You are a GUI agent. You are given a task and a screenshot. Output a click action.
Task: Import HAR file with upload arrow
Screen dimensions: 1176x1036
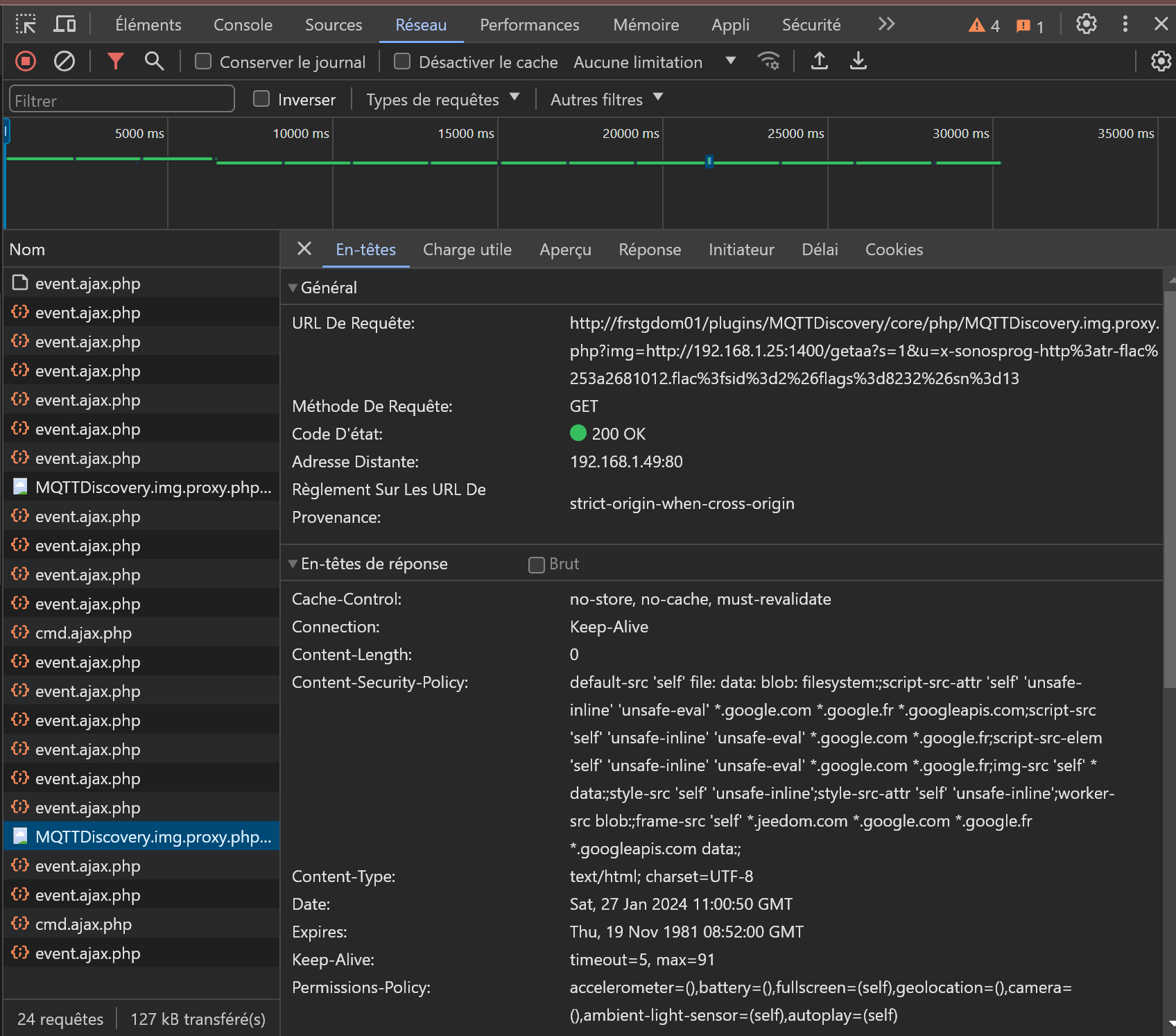(819, 62)
